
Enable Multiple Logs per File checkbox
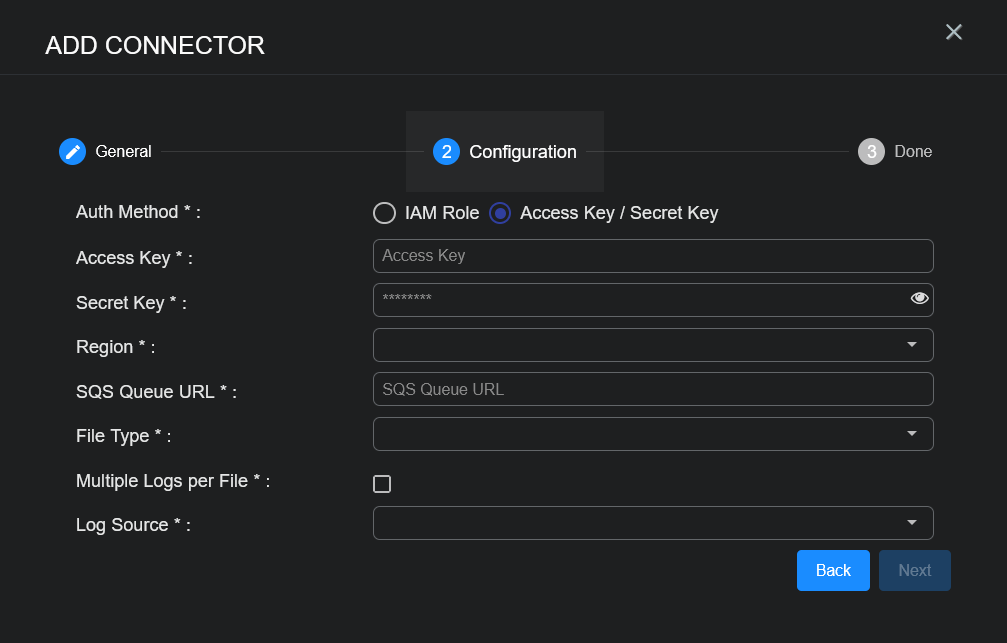[x=382, y=484]
